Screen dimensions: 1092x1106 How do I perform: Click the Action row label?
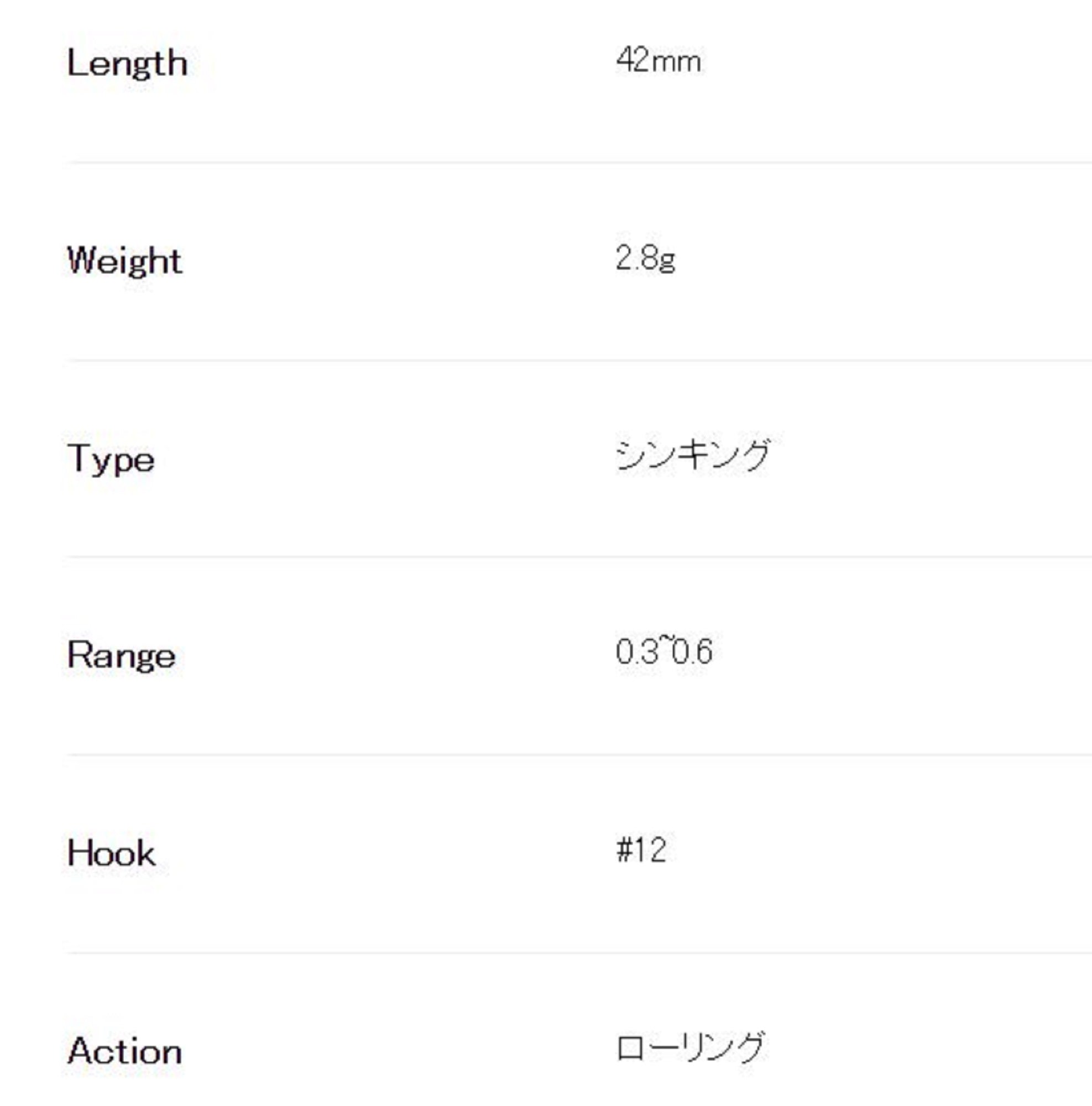pyautogui.click(x=125, y=1052)
